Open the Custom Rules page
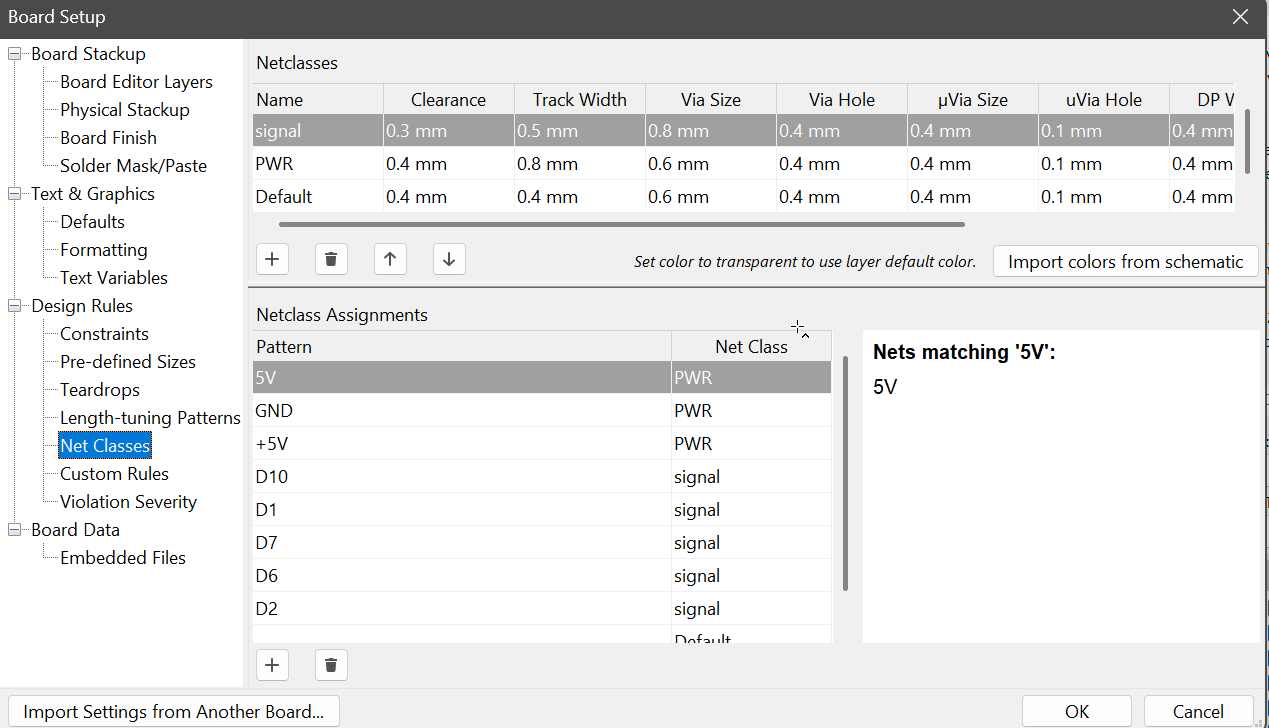The width and height of the screenshot is (1269, 728). click(x=114, y=474)
